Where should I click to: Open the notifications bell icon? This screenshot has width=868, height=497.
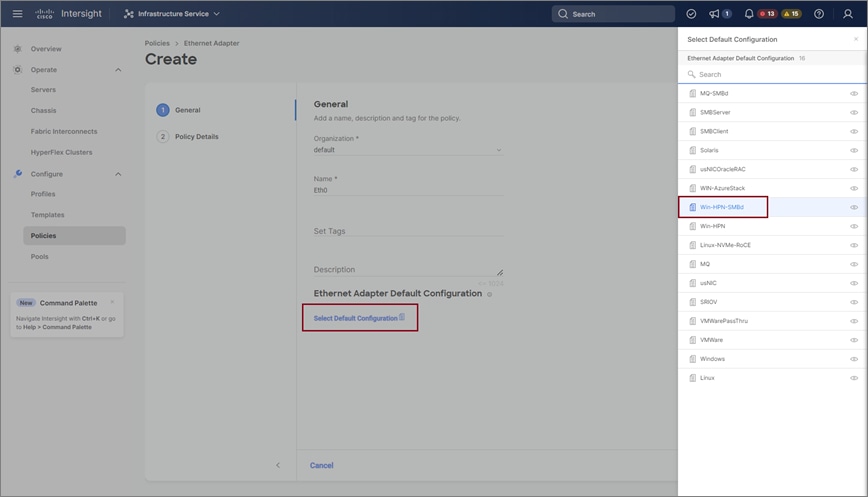click(x=748, y=14)
